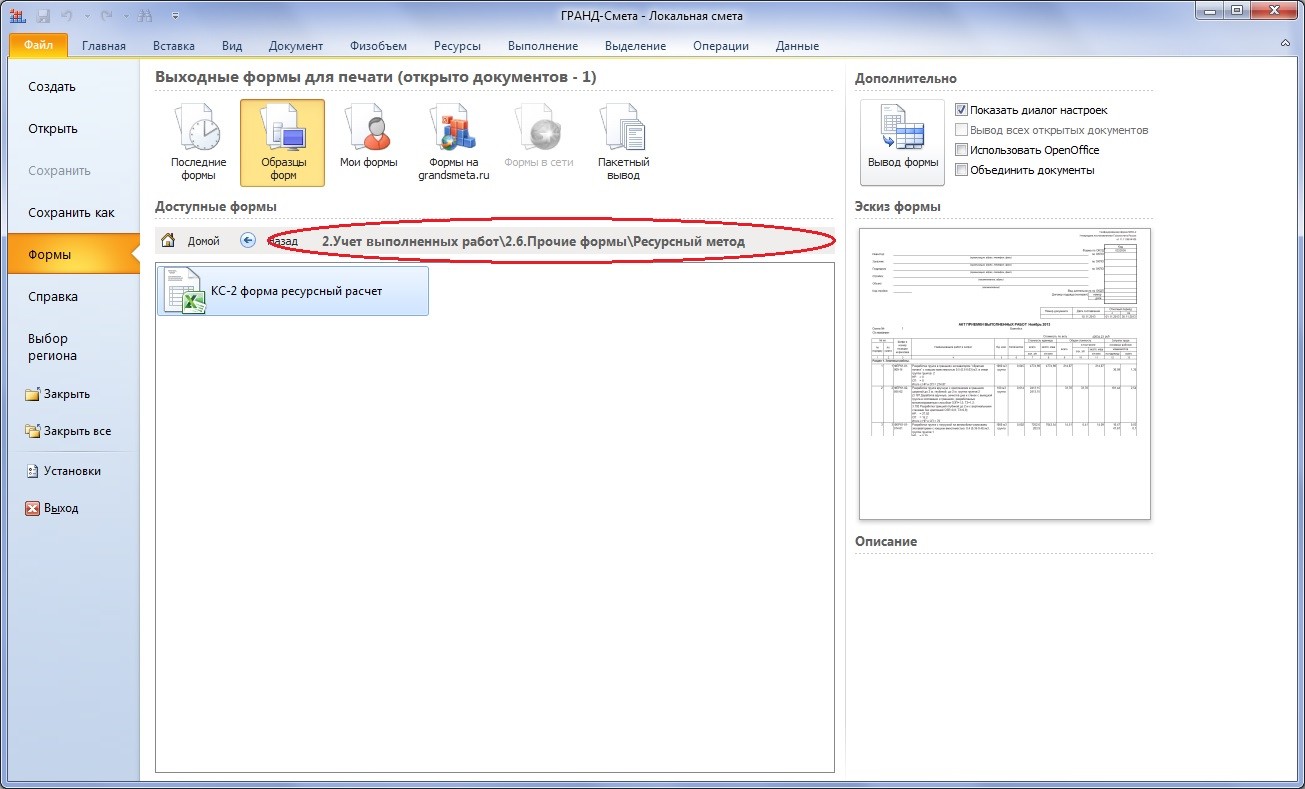Switch to the Выделение ribbon tab
This screenshot has width=1305, height=789.
635,46
